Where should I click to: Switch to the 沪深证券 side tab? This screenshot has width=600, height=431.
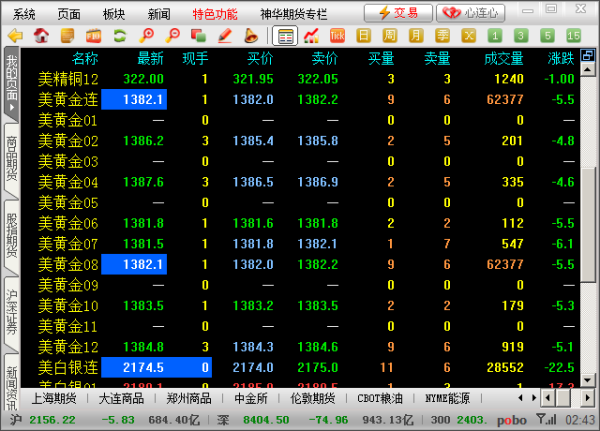point(11,312)
